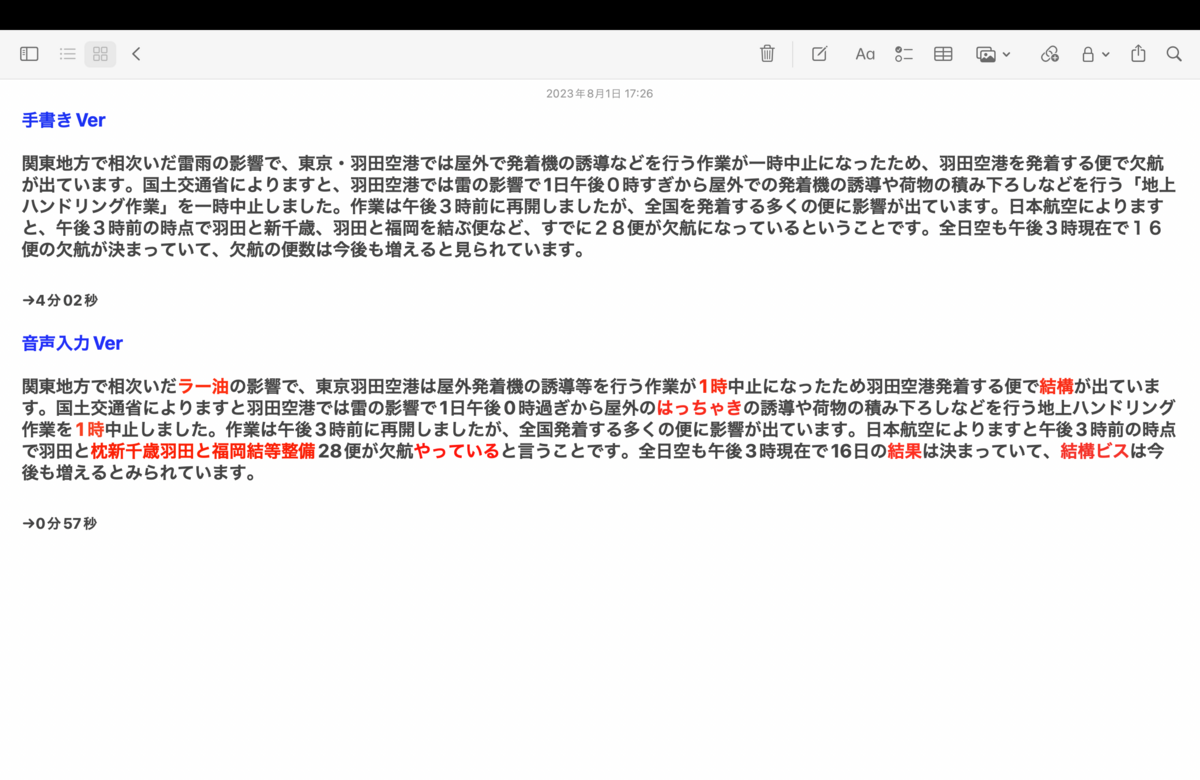Click the text →0分57秒
1200x780 pixels.
coord(60,523)
